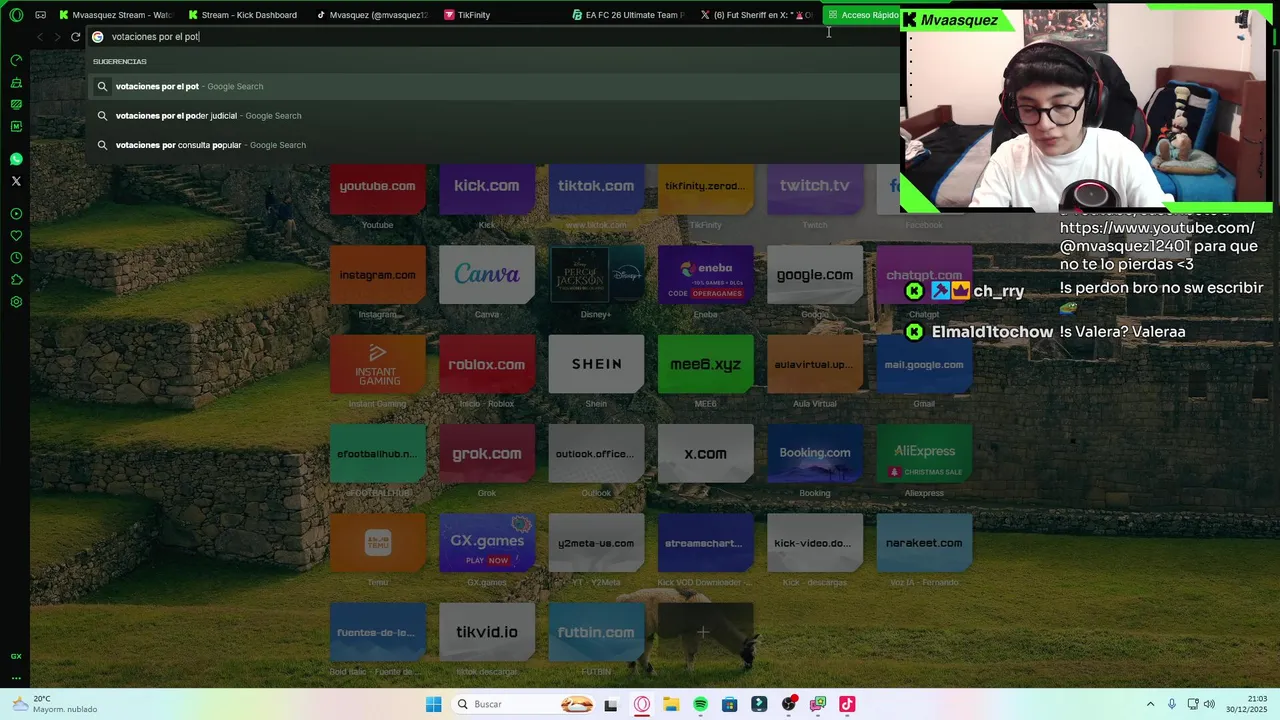Image resolution: width=1280 pixels, height=720 pixels.
Task: Open the mail.google.com speed dial tile
Action: 924,364
